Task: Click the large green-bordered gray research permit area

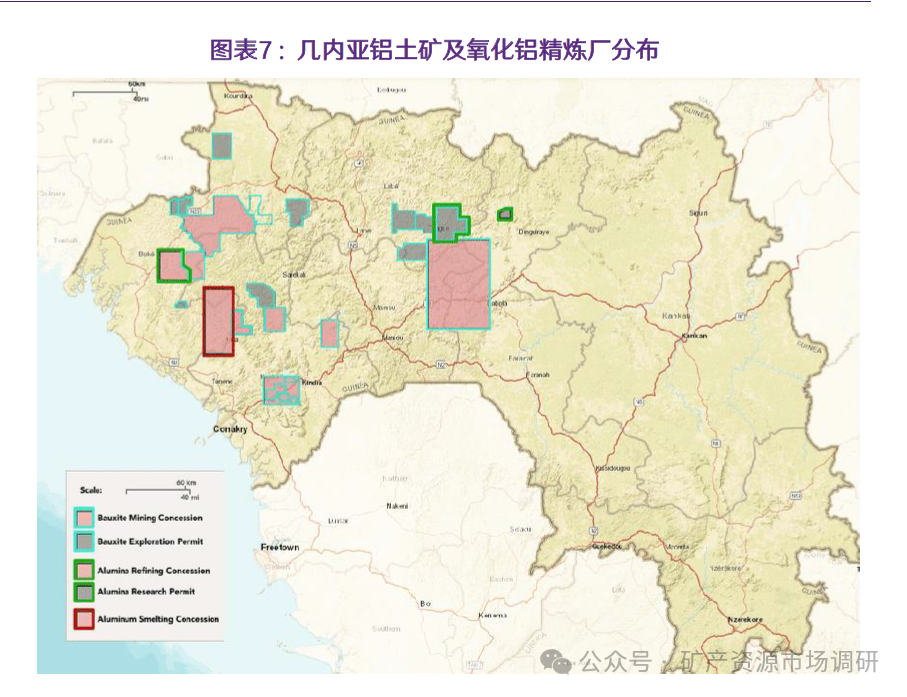Action: pyautogui.click(x=450, y=222)
